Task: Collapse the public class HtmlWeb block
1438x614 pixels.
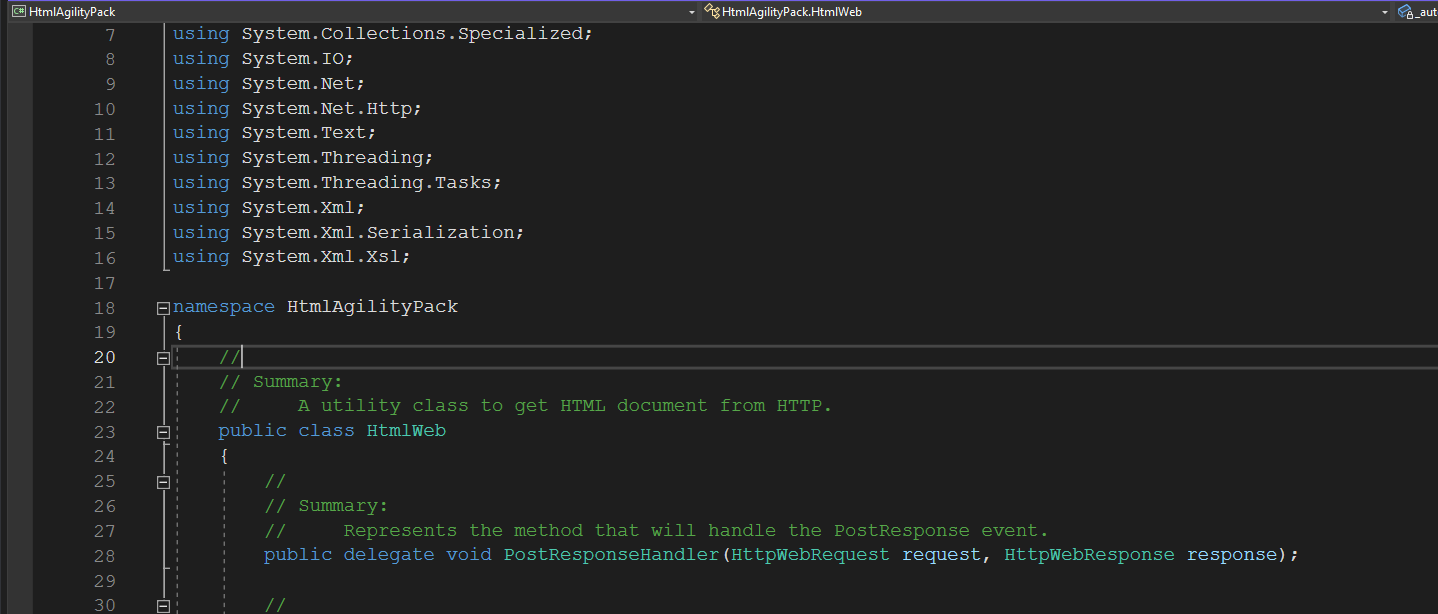Action: click(163, 432)
